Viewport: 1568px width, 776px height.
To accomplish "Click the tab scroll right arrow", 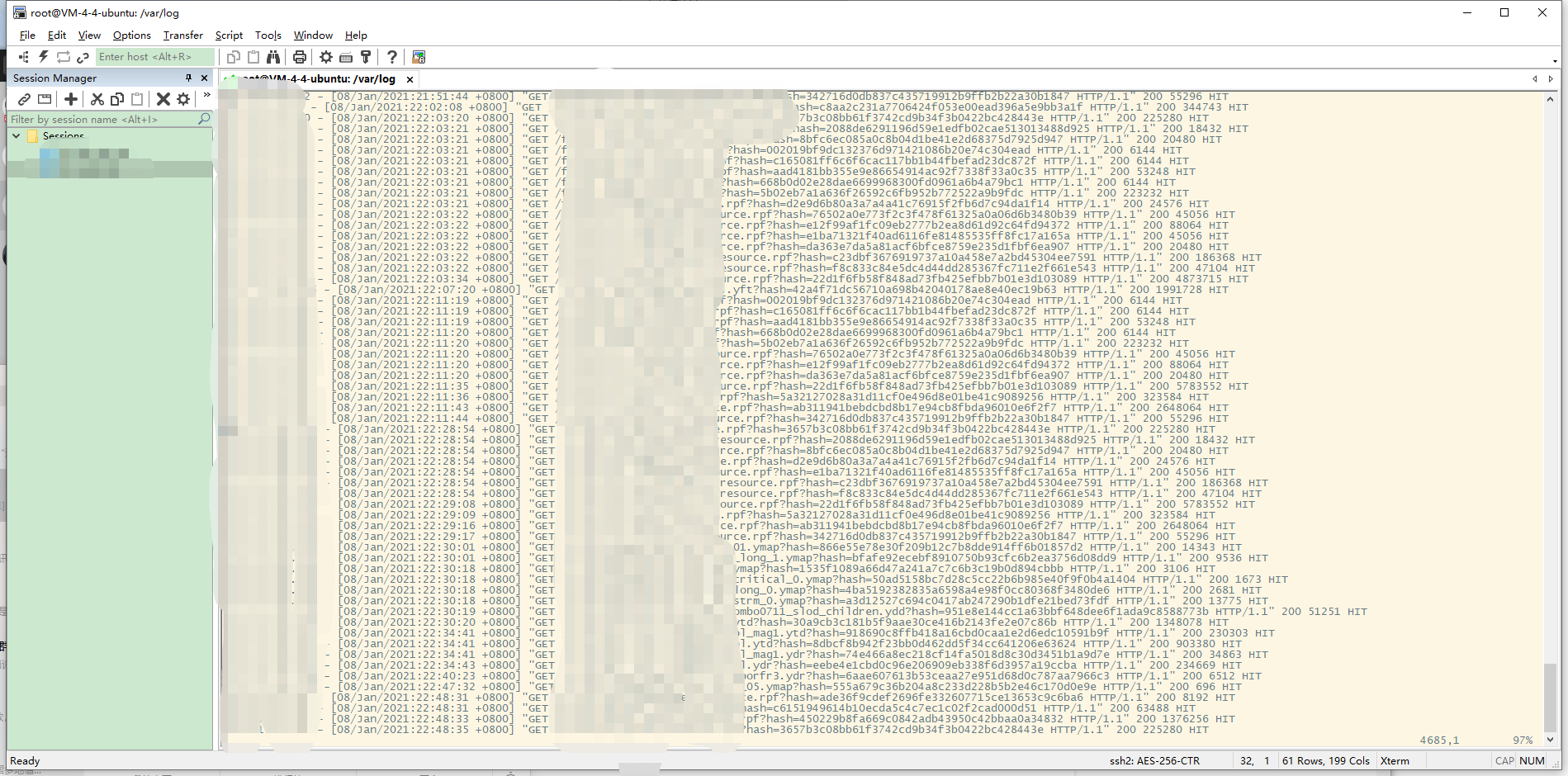I will [x=1551, y=78].
